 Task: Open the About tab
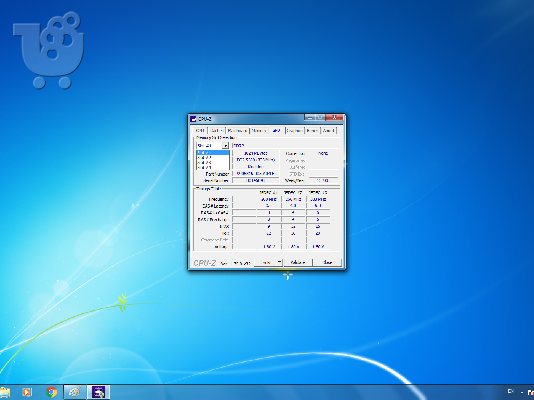(x=329, y=130)
